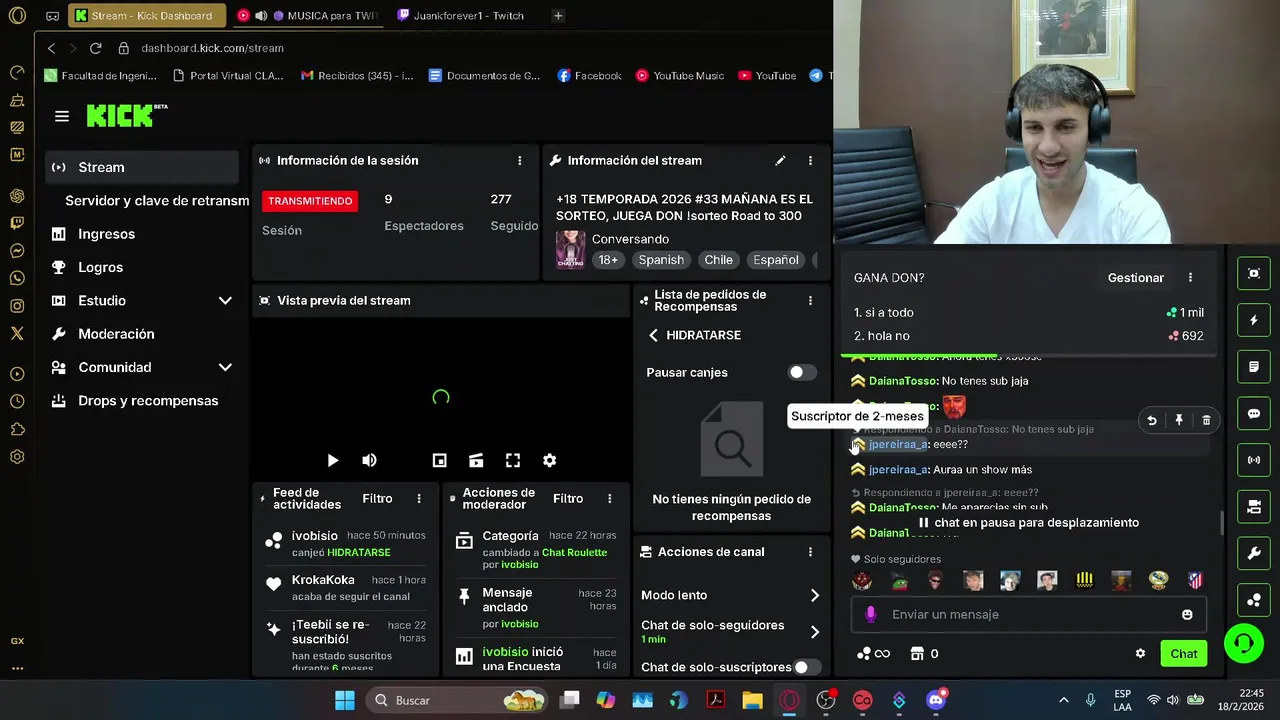The height and width of the screenshot is (720, 1280).
Task: Open Feed de actividades three-dot menu
Action: pyautogui.click(x=419, y=498)
